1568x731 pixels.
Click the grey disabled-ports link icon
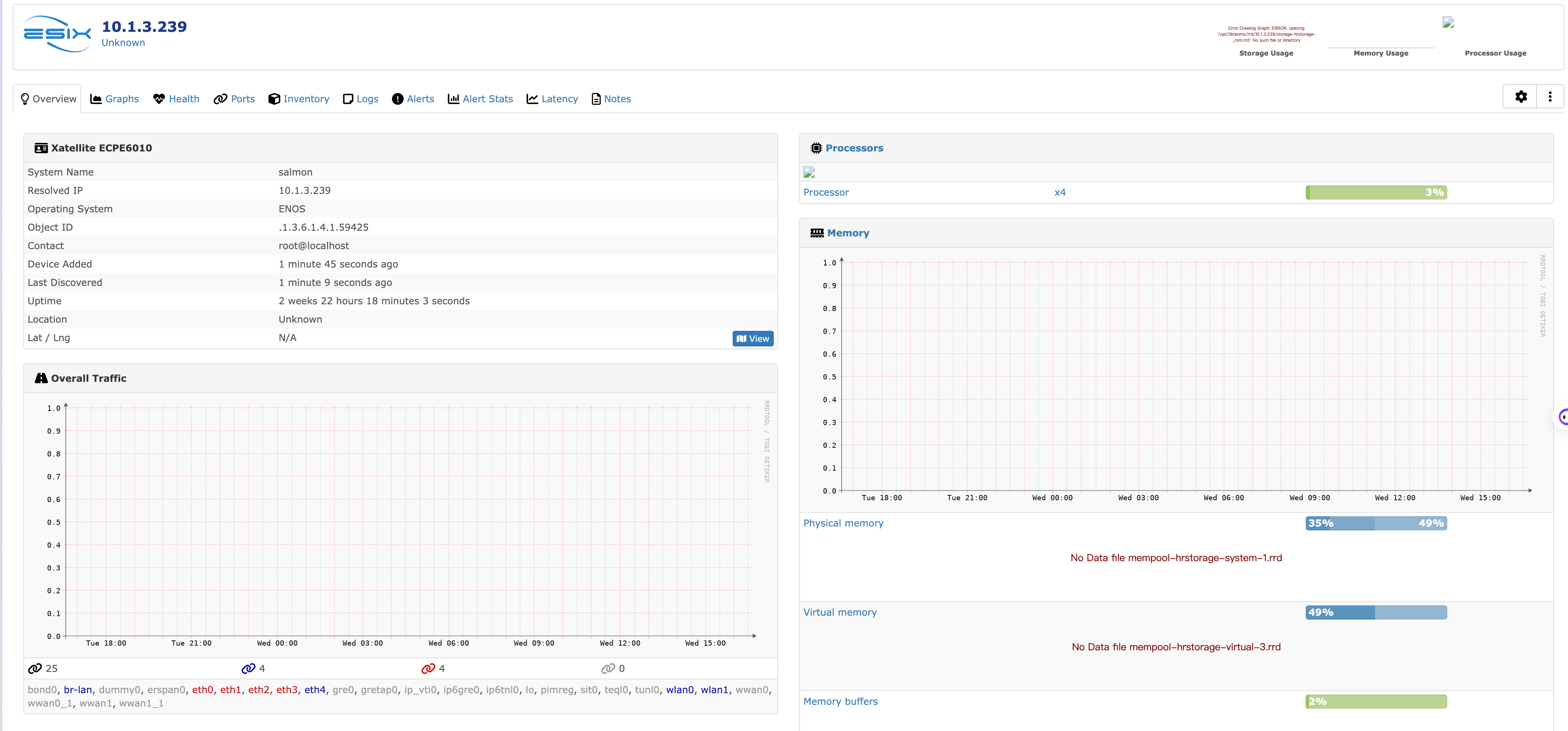point(607,669)
